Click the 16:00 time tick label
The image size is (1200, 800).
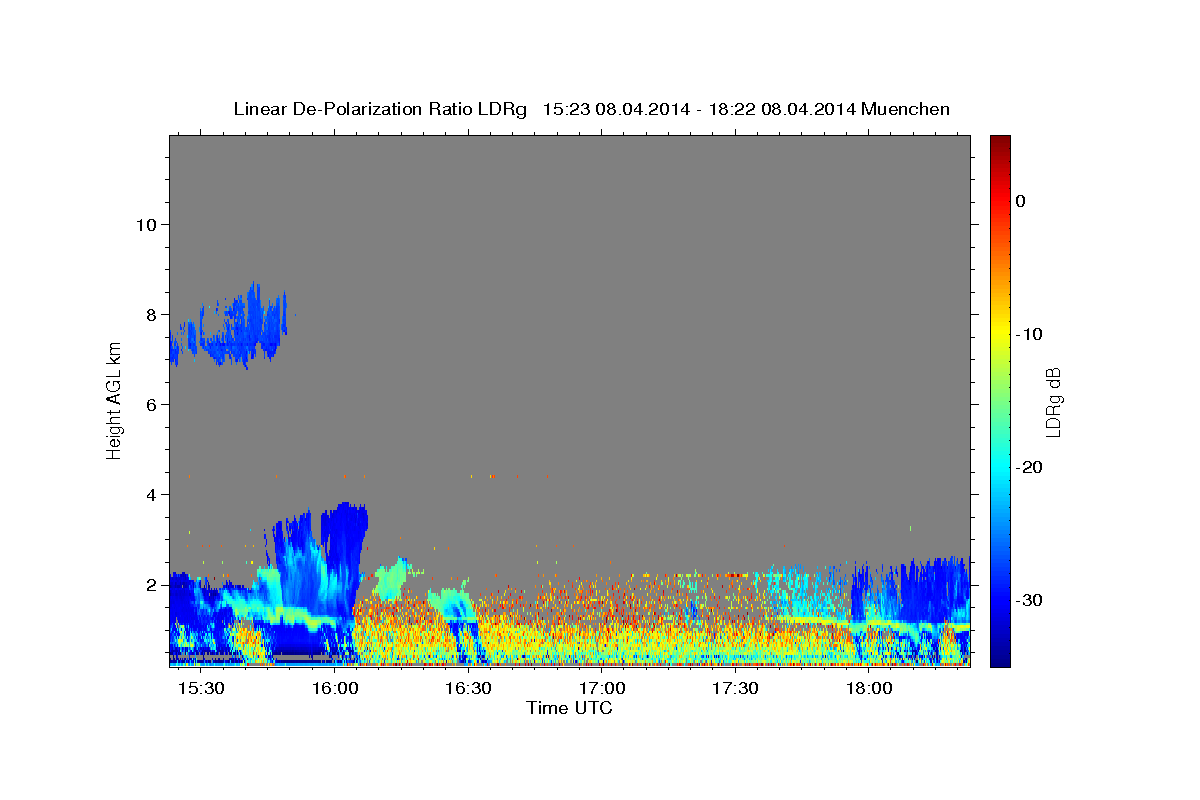335,689
